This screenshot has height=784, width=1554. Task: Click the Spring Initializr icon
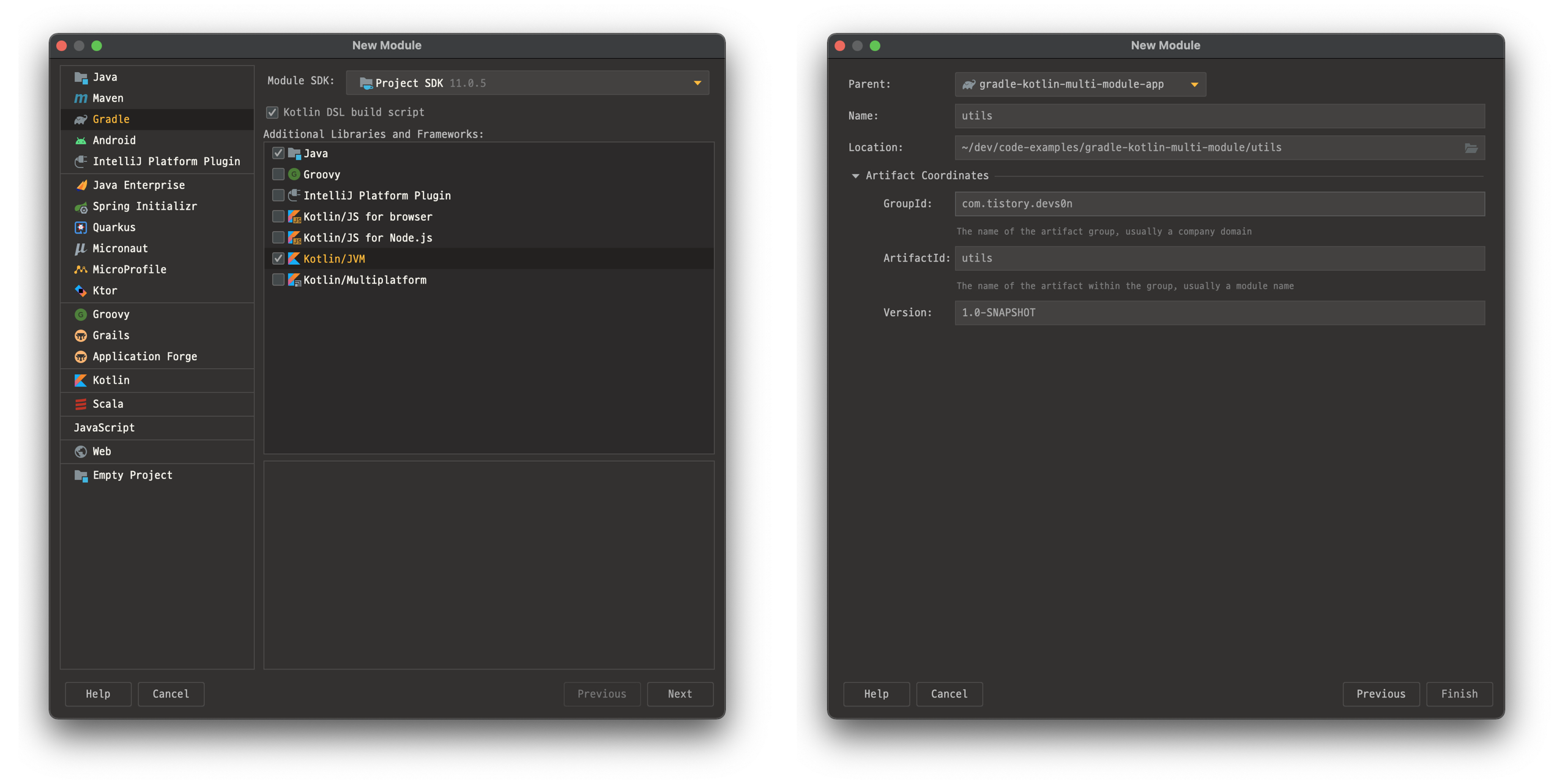pyautogui.click(x=81, y=207)
